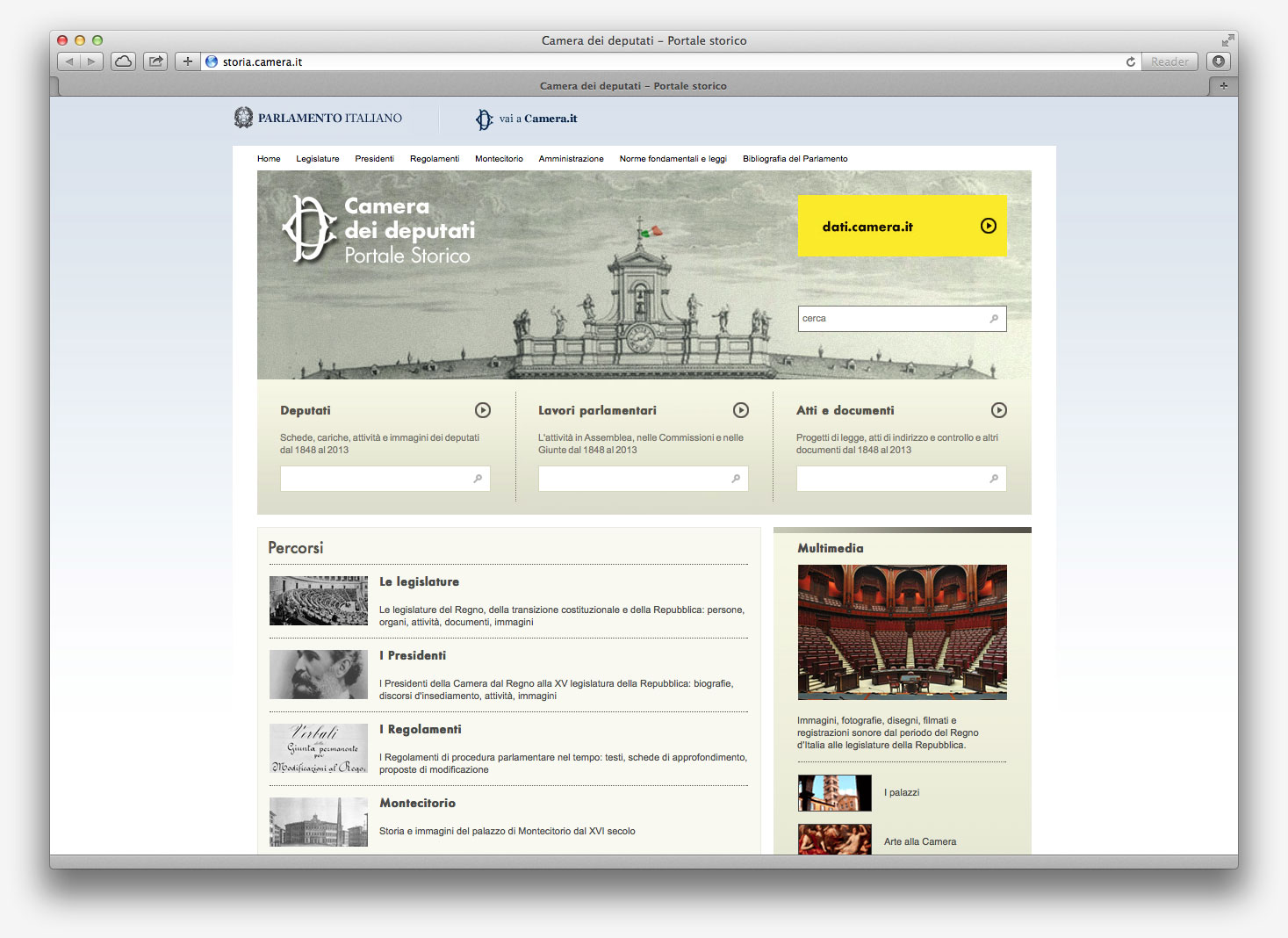Focus the cerca search field
1288x938 pixels.
click(x=903, y=319)
